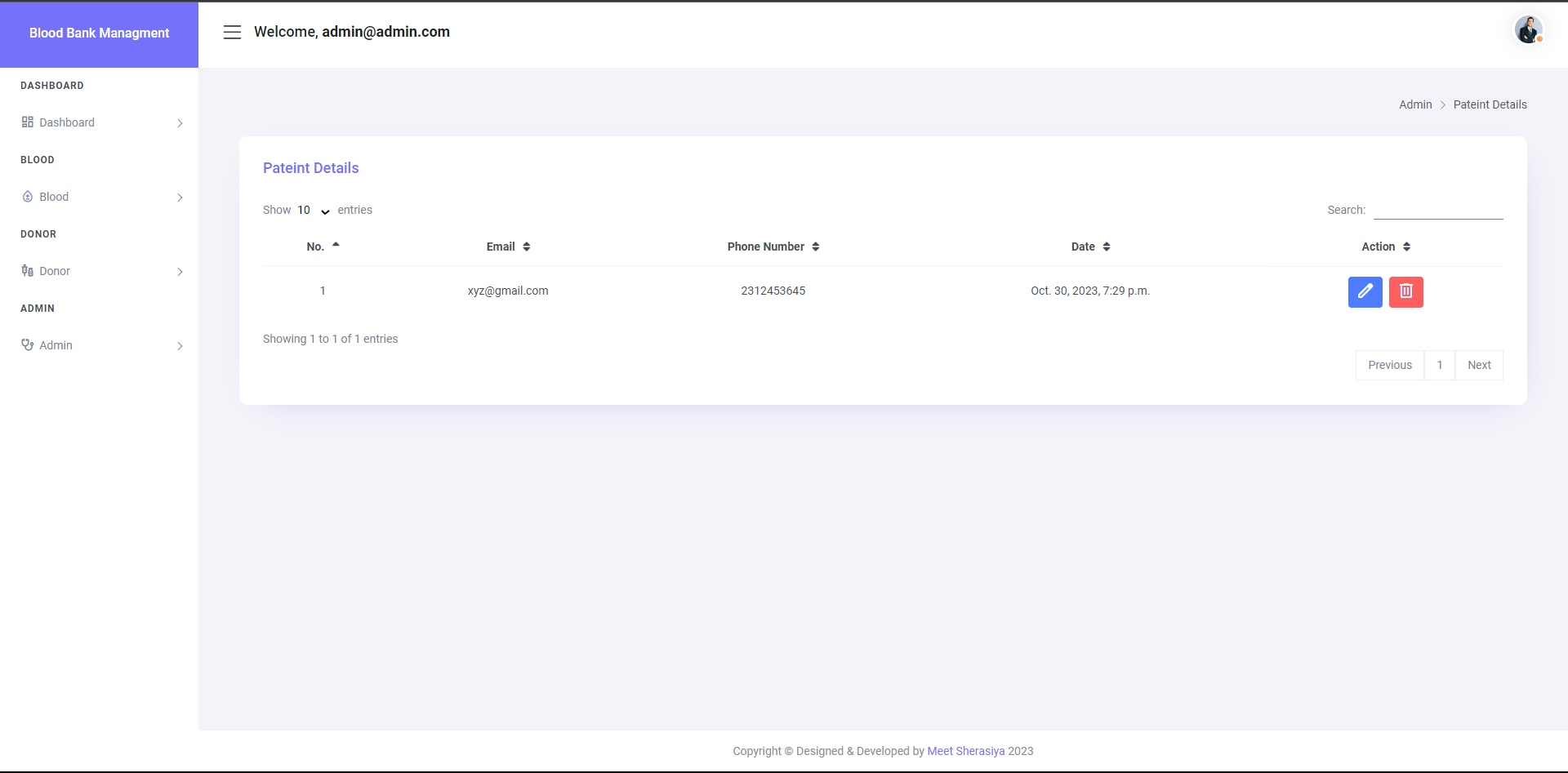
Task: Click the No. column header label
Action: (x=315, y=247)
